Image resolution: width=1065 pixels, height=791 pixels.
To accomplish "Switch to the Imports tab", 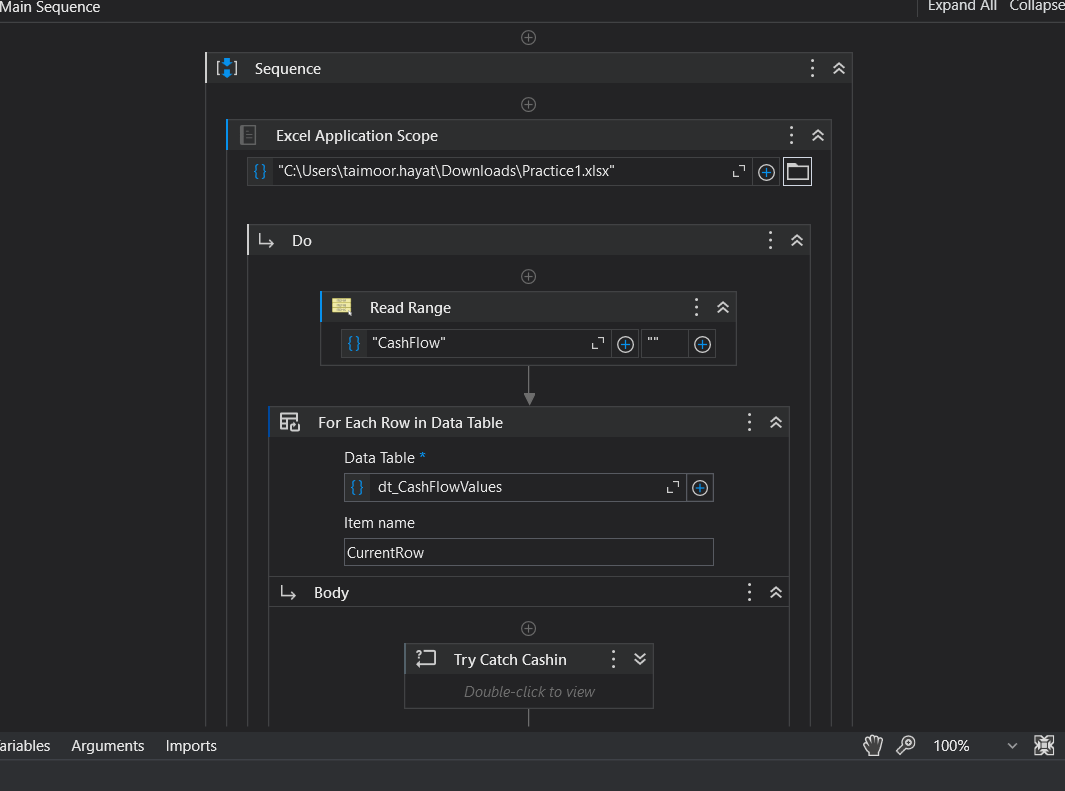I will pyautogui.click(x=191, y=746).
